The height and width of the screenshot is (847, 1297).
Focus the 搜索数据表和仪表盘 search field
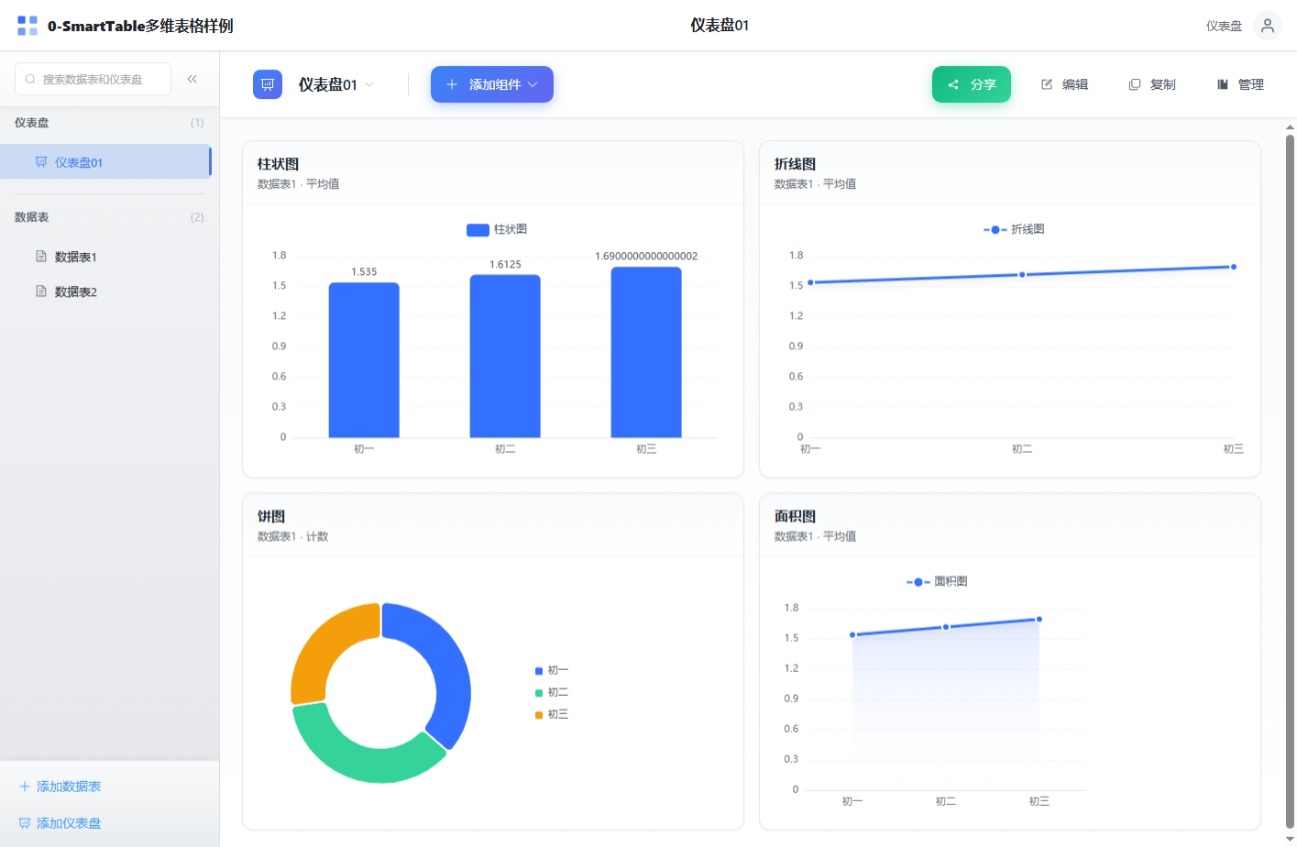point(100,79)
